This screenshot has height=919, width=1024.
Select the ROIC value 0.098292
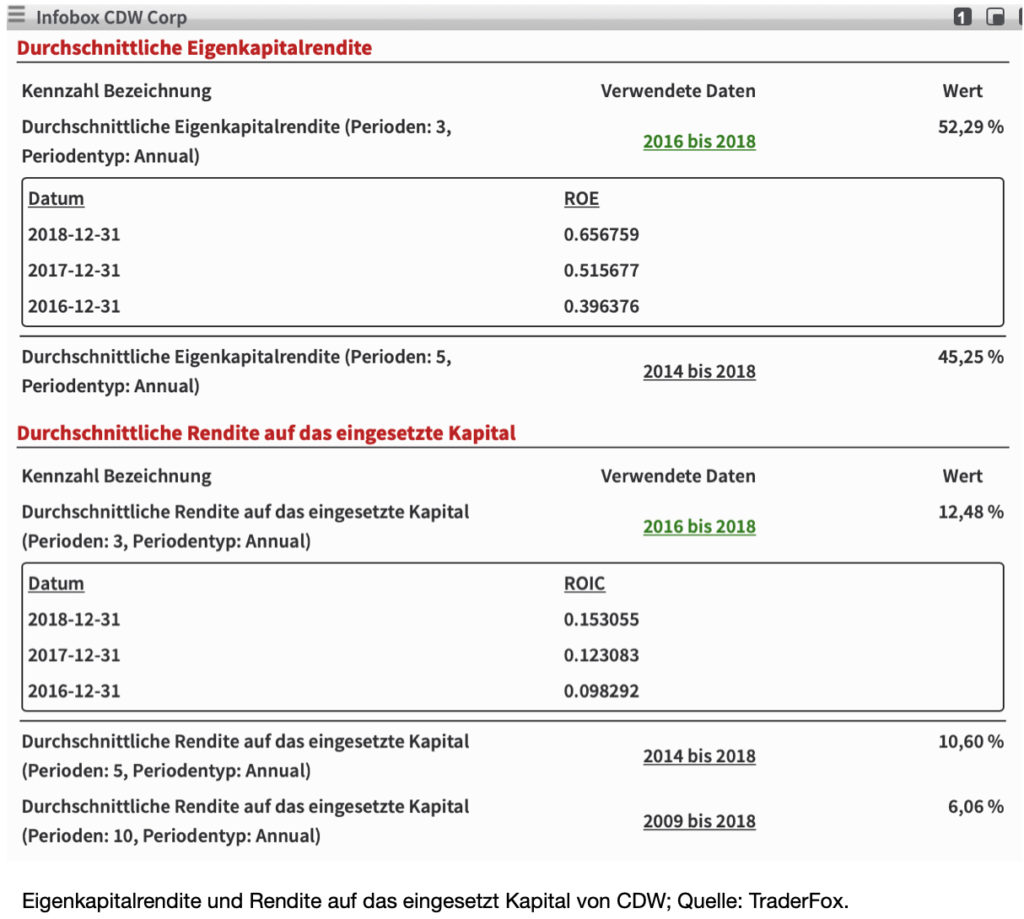(x=601, y=691)
